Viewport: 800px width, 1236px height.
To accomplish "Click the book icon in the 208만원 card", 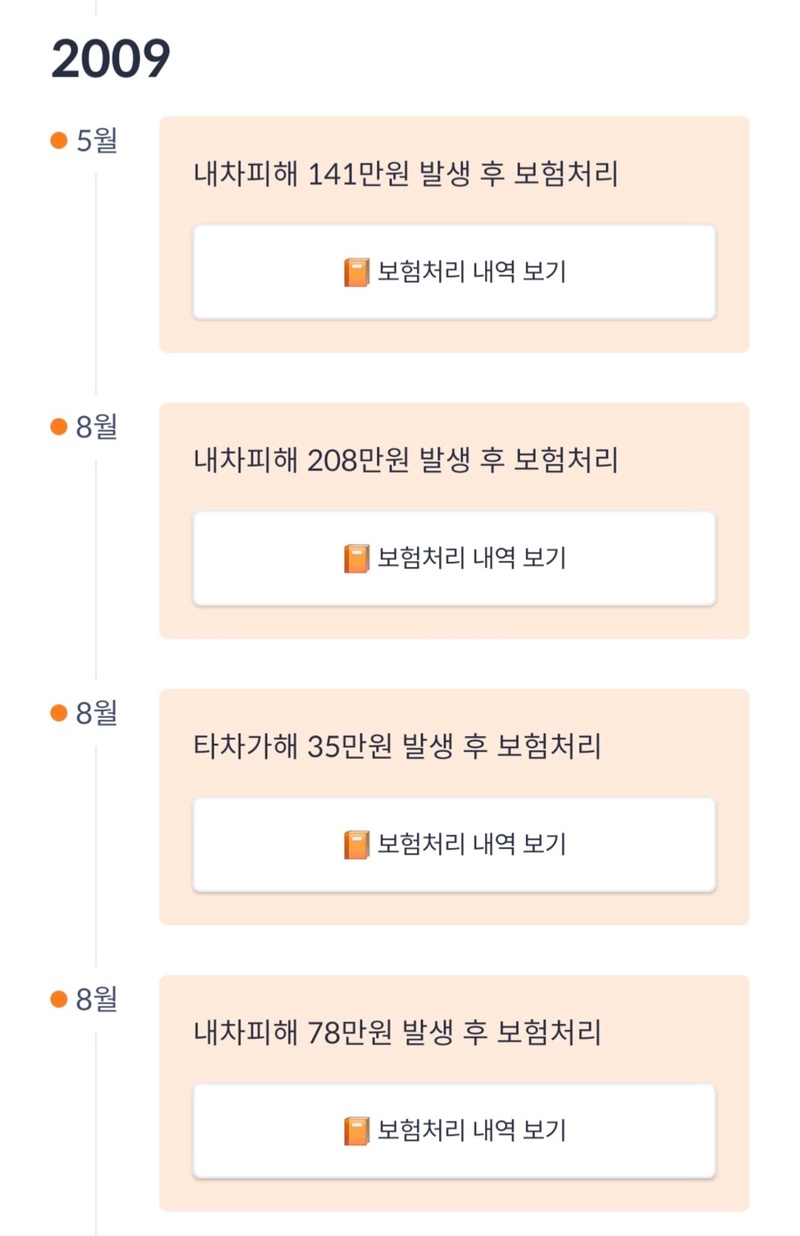I will pos(356,558).
